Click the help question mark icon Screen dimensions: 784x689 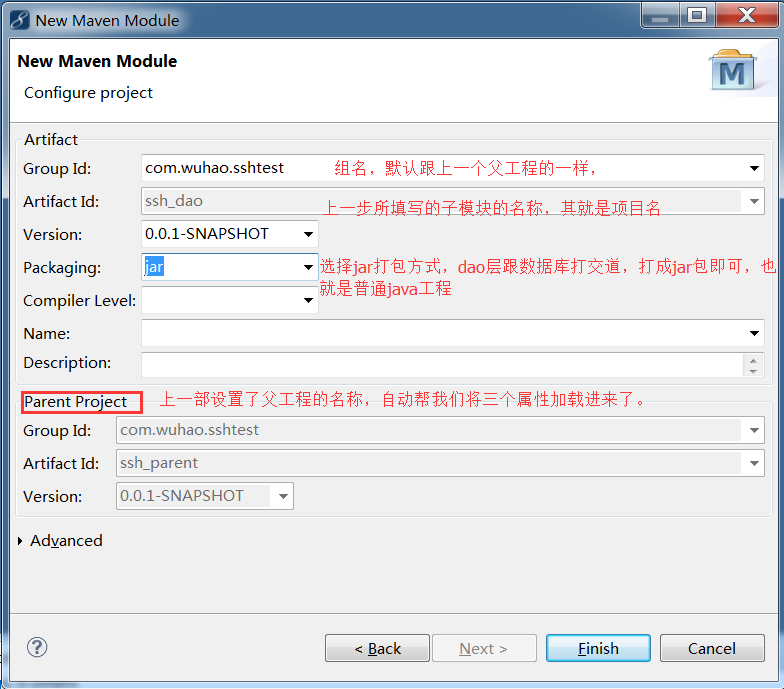tap(37, 647)
